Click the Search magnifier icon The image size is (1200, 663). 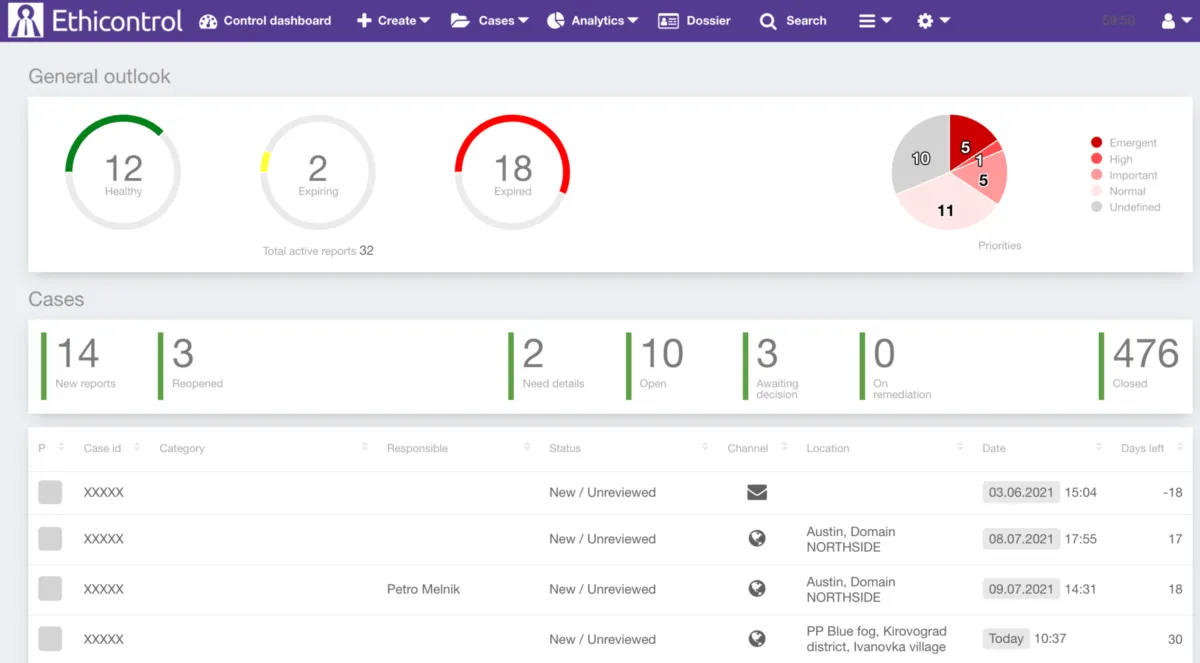click(x=768, y=21)
